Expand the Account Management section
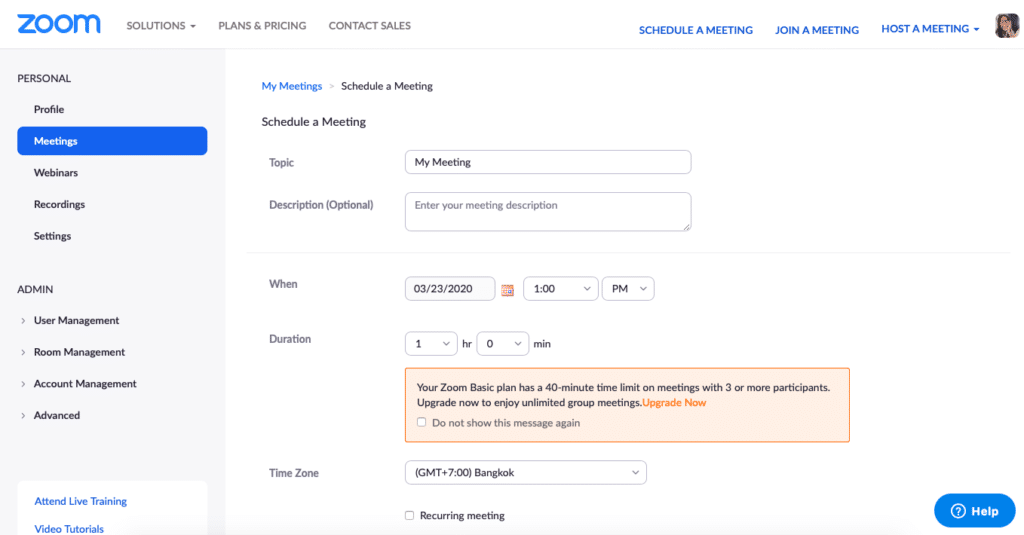Viewport: 1024px width, 535px height. (85, 384)
